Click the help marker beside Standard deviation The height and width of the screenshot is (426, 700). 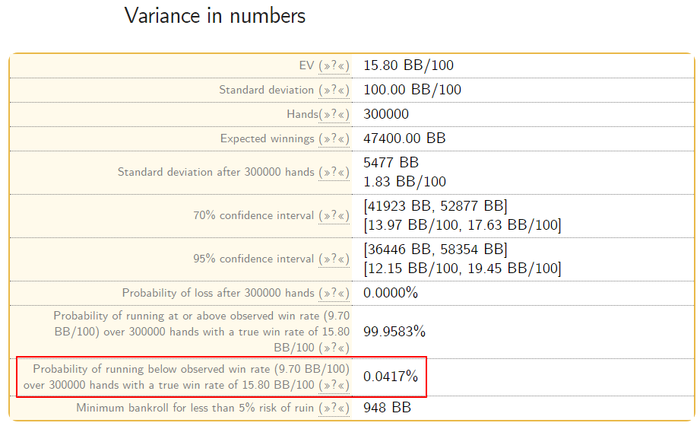click(334, 90)
